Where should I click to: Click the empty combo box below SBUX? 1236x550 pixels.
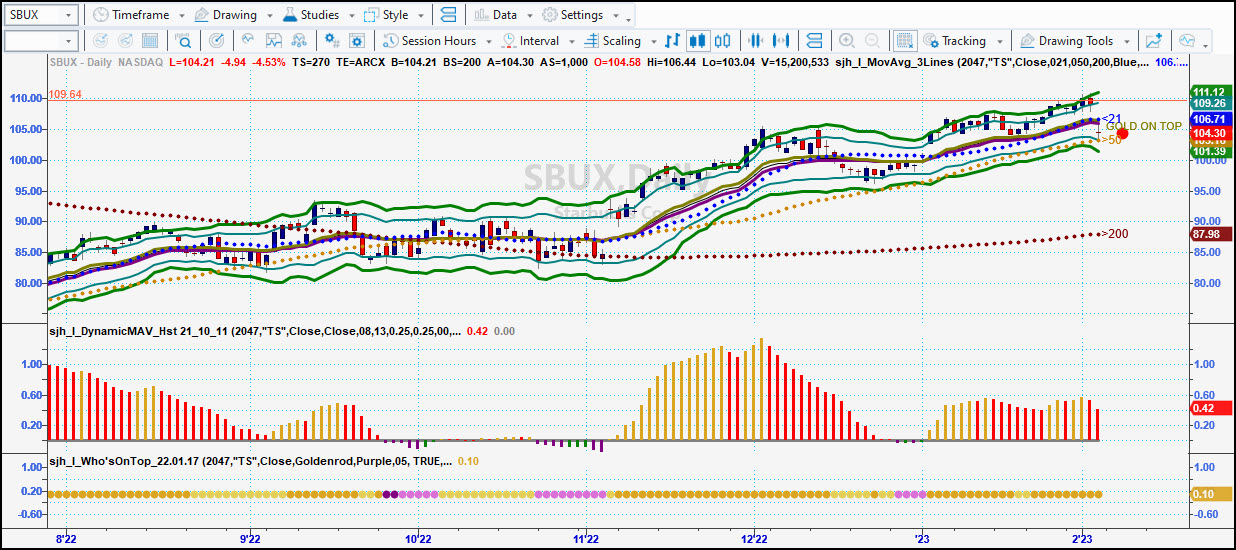click(x=41, y=41)
